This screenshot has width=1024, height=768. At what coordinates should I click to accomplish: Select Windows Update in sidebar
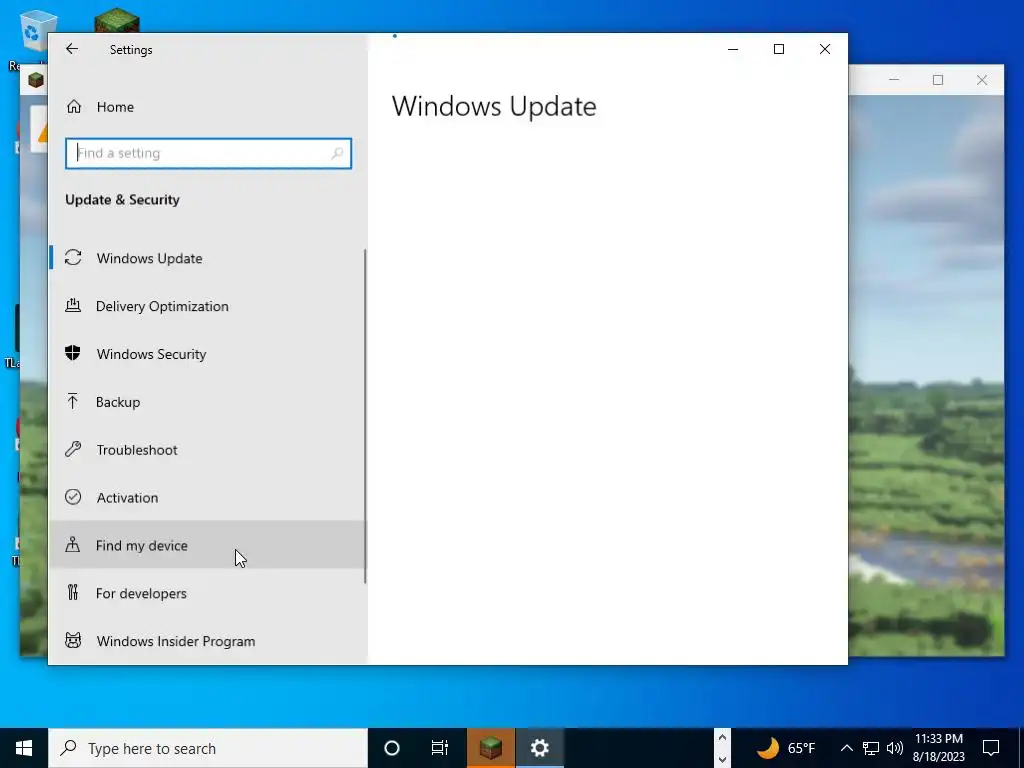click(x=208, y=258)
